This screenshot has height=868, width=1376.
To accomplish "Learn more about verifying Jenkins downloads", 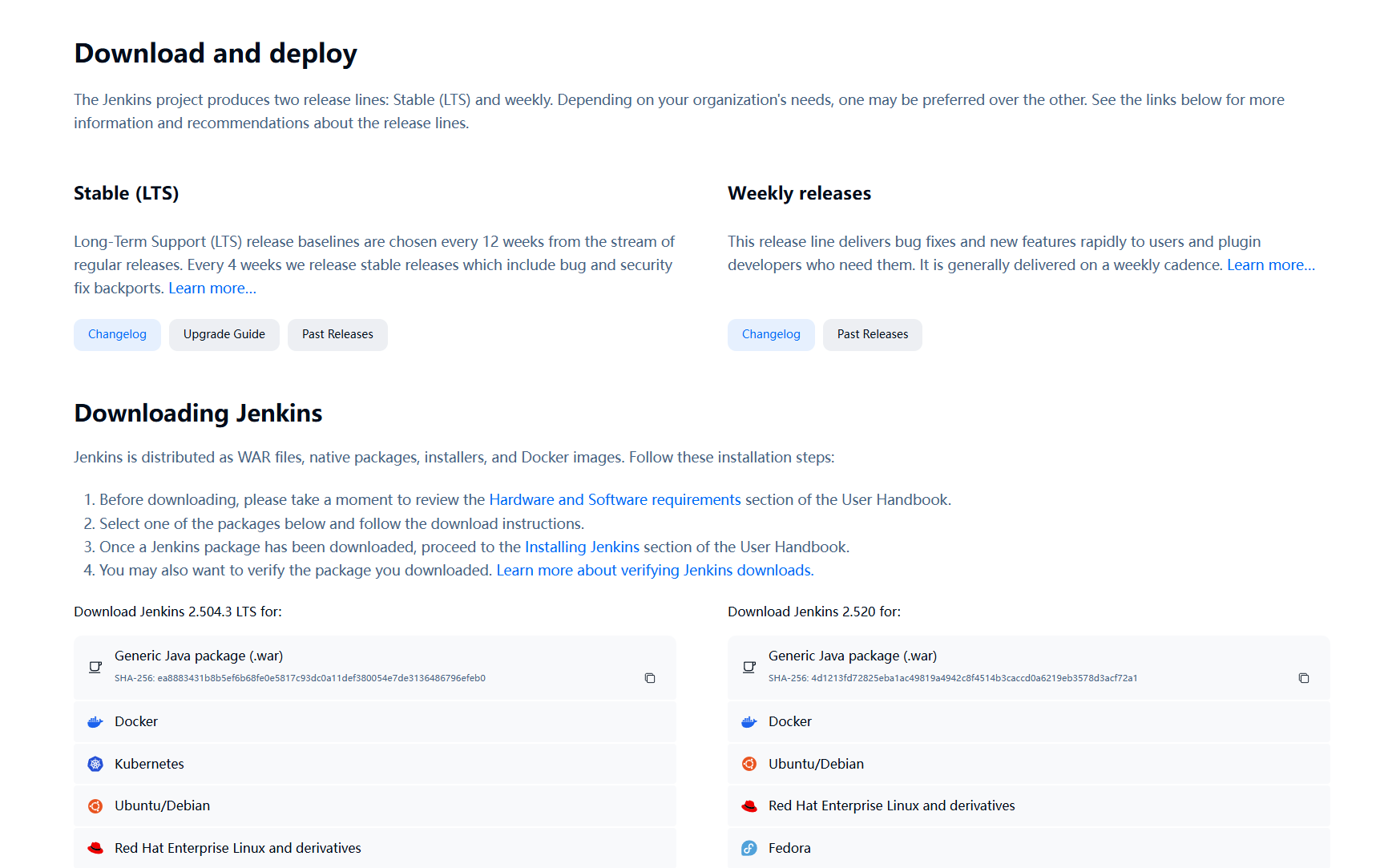I will pos(655,571).
